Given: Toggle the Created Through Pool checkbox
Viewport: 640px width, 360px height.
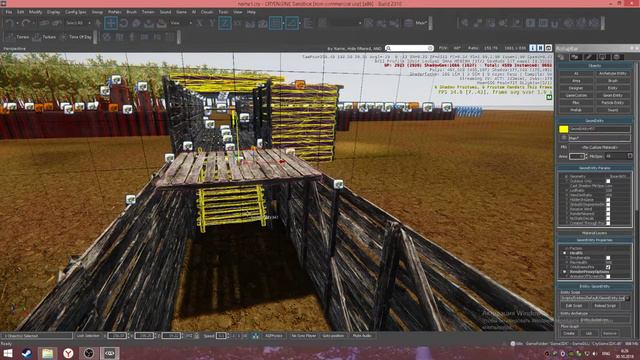Looking at the screenshot, I should [608, 223].
